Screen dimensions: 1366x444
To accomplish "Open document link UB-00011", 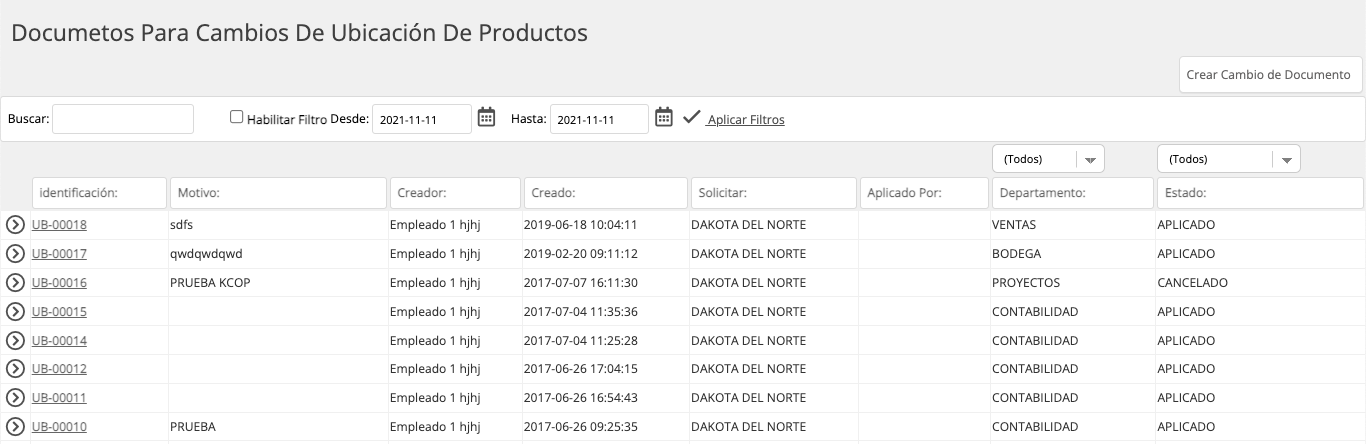I will click(59, 398).
